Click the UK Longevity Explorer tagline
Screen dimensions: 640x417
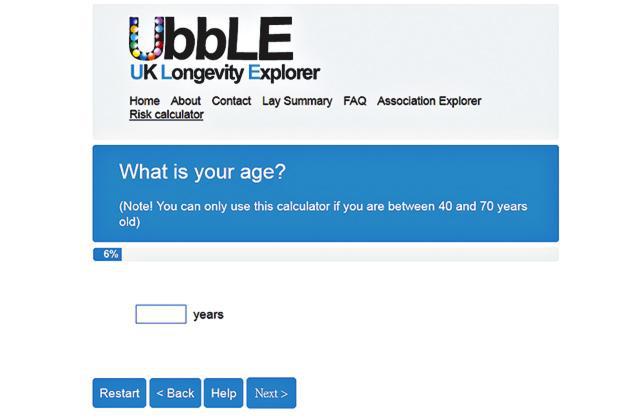coord(224,73)
